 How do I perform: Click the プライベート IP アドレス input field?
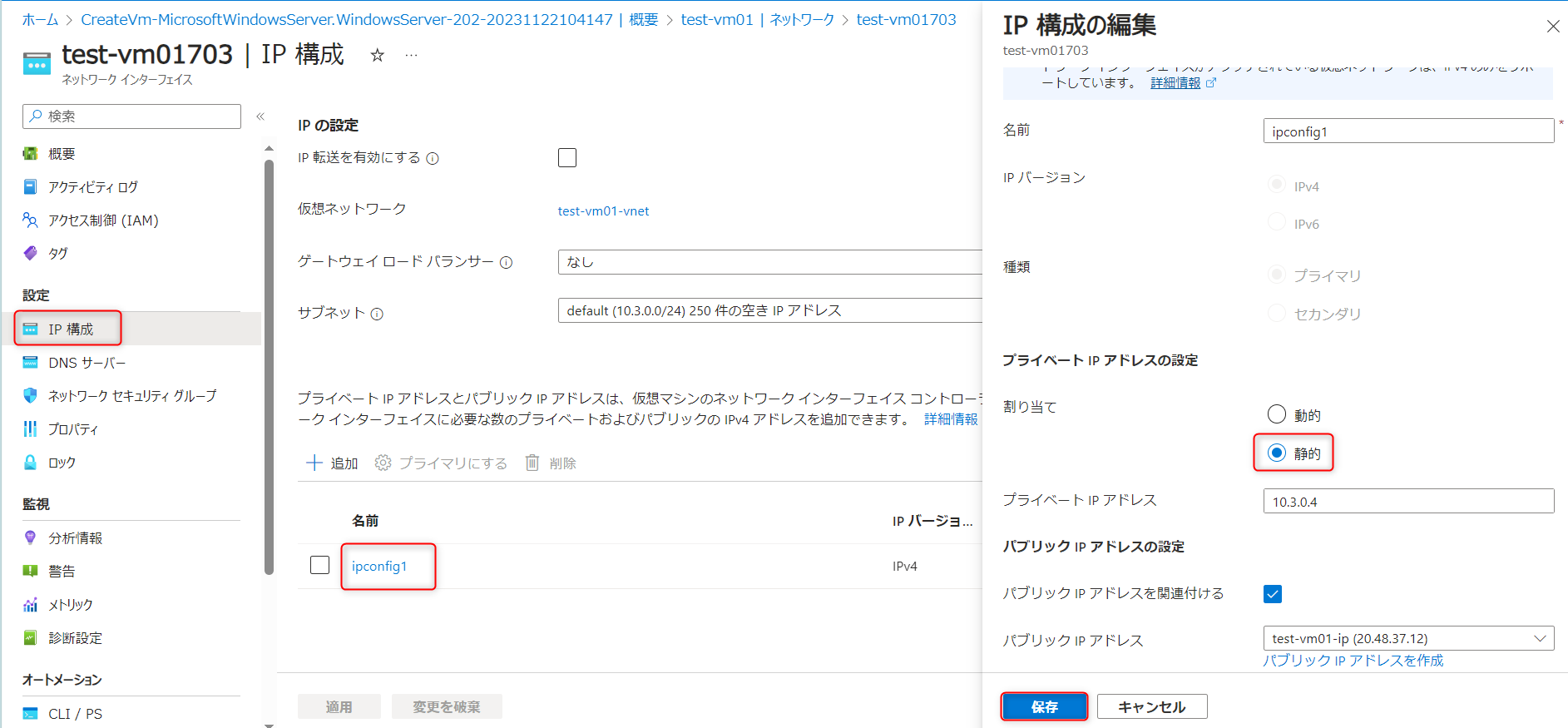coord(1407,502)
